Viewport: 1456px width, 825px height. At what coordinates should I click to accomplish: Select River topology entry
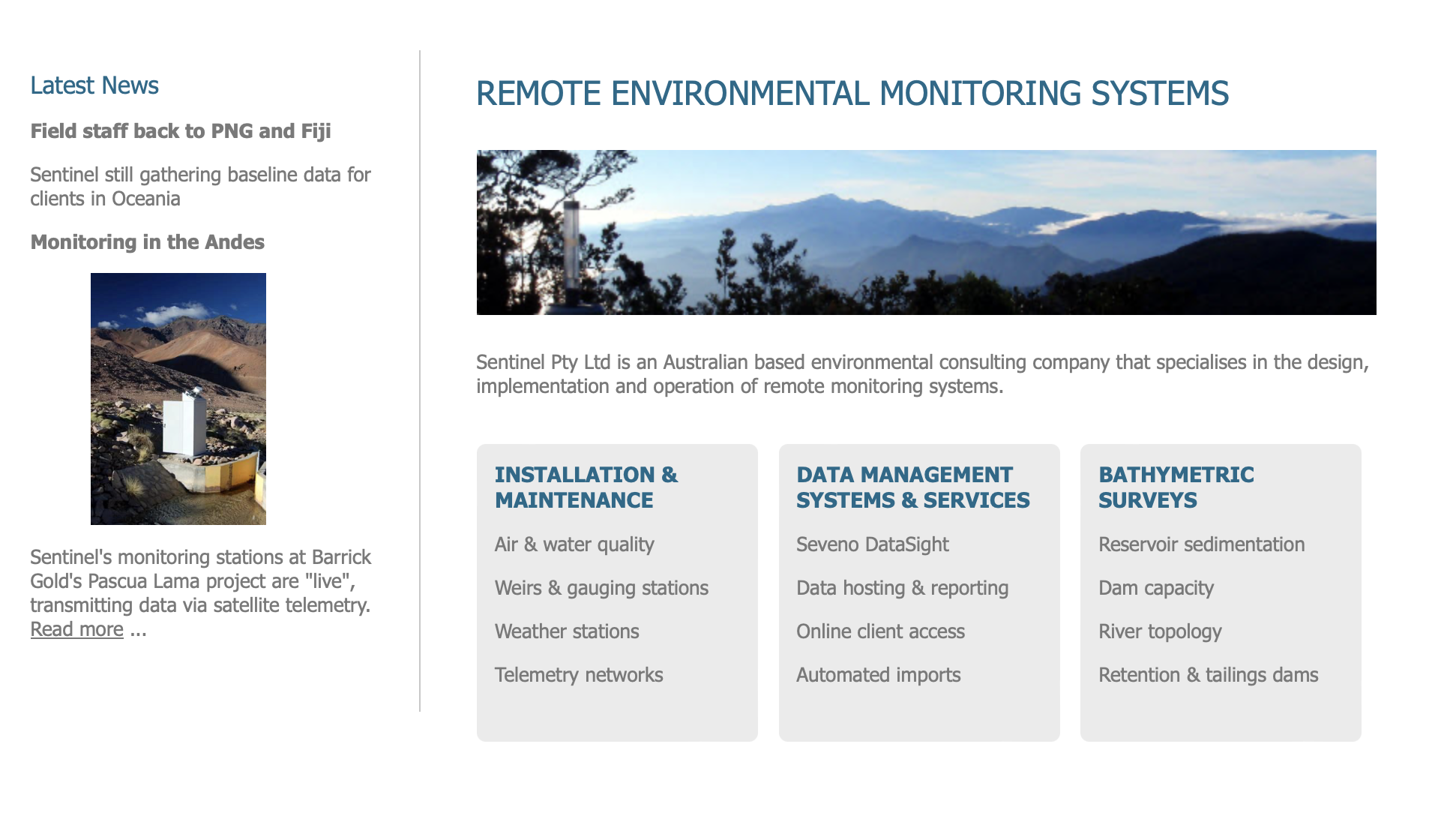pyautogui.click(x=1160, y=631)
